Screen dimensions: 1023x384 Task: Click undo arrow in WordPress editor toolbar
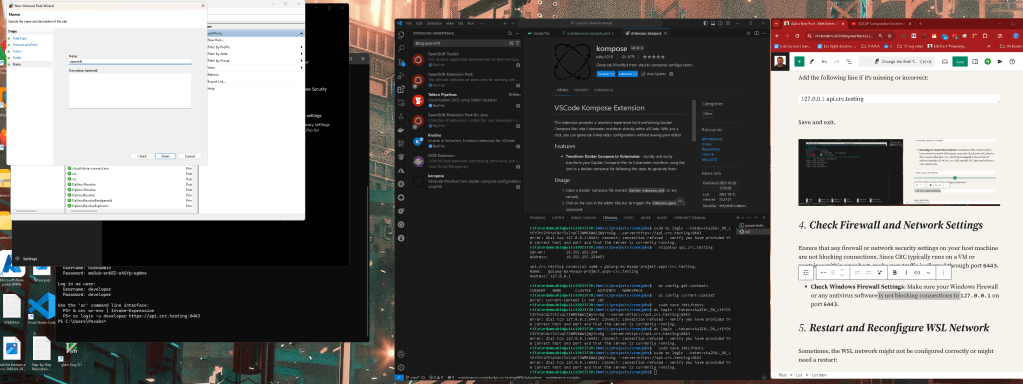click(824, 62)
